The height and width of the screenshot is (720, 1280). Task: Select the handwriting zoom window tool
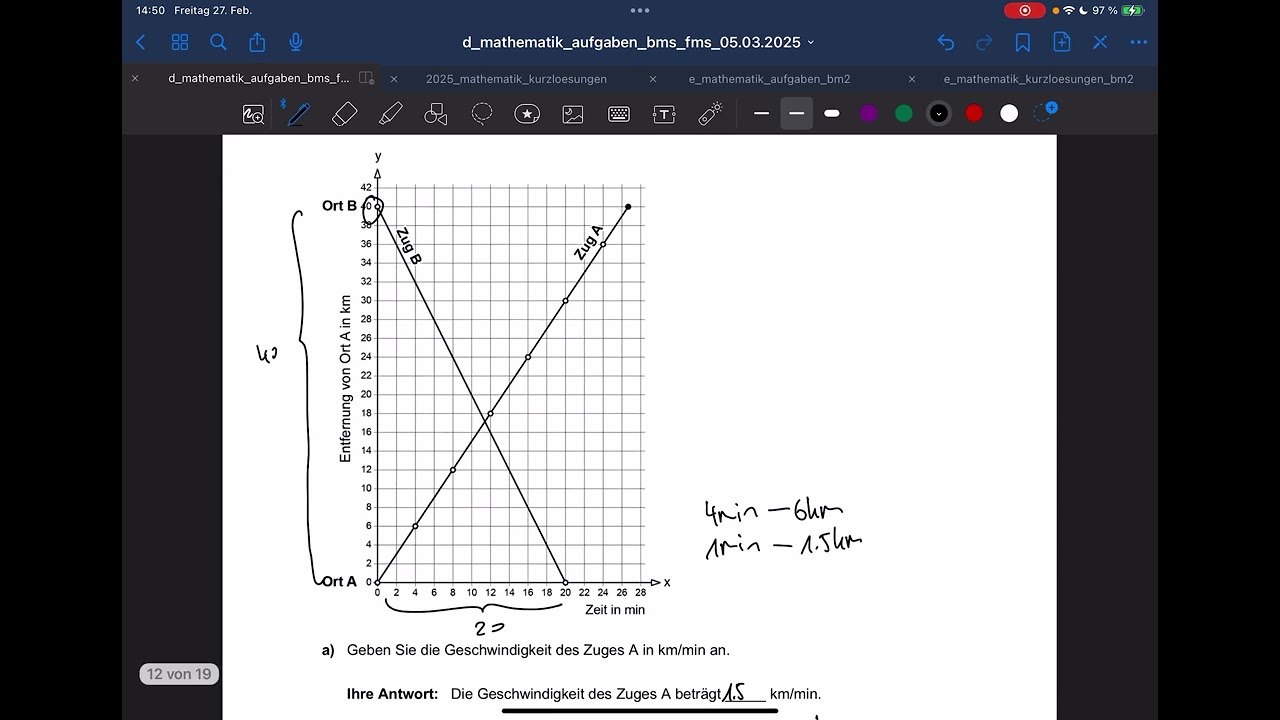[x=253, y=115]
